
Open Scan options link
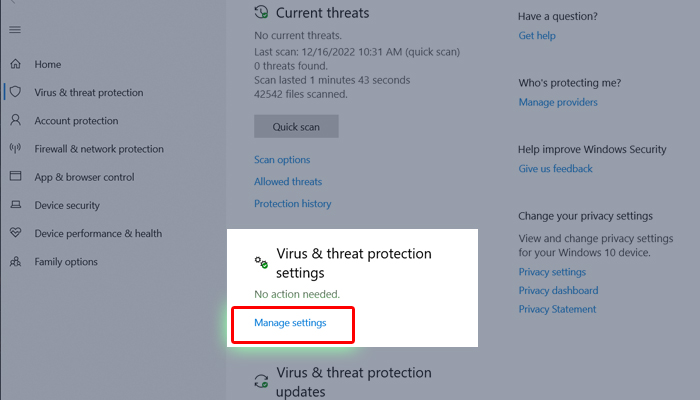point(282,160)
